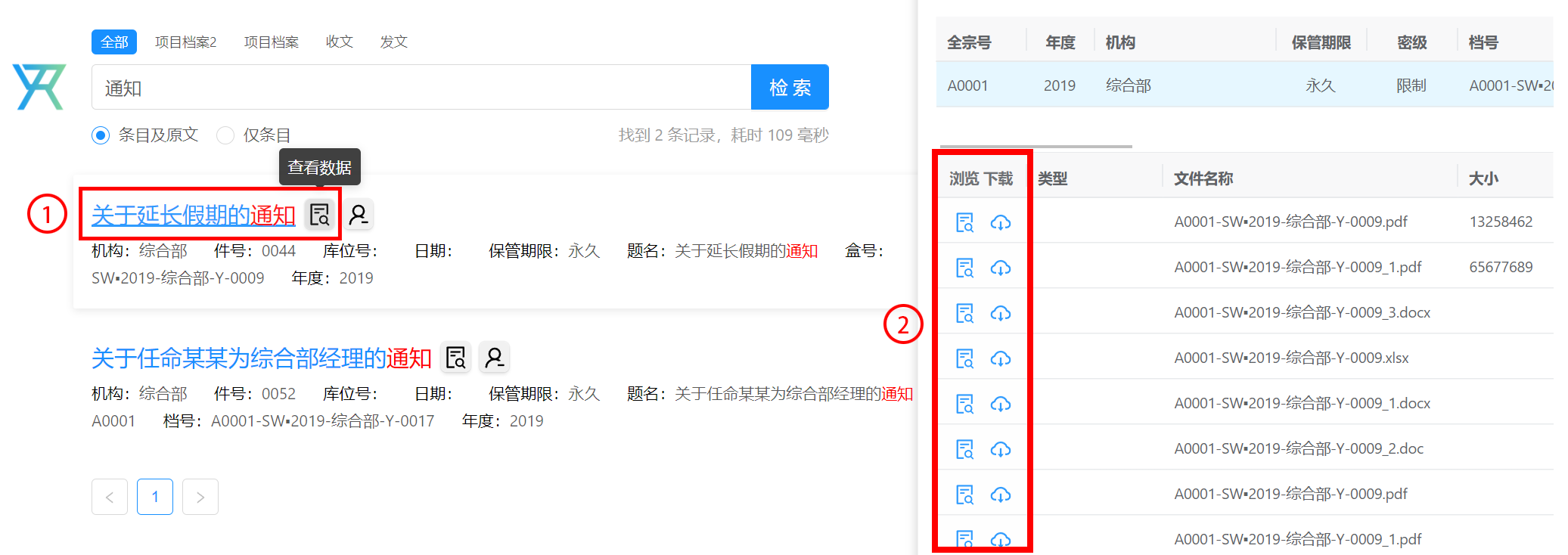Switch to the 全部 tab
This screenshot has height=555, width=1568.
pyautogui.click(x=114, y=42)
